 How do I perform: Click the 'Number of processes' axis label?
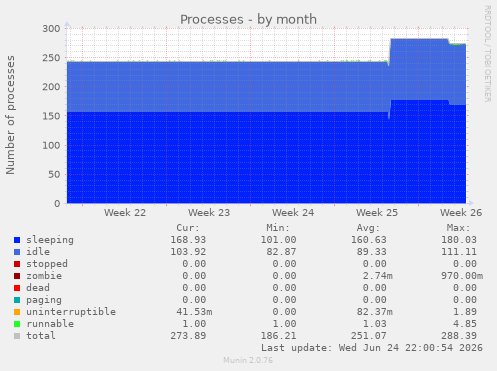(10, 115)
